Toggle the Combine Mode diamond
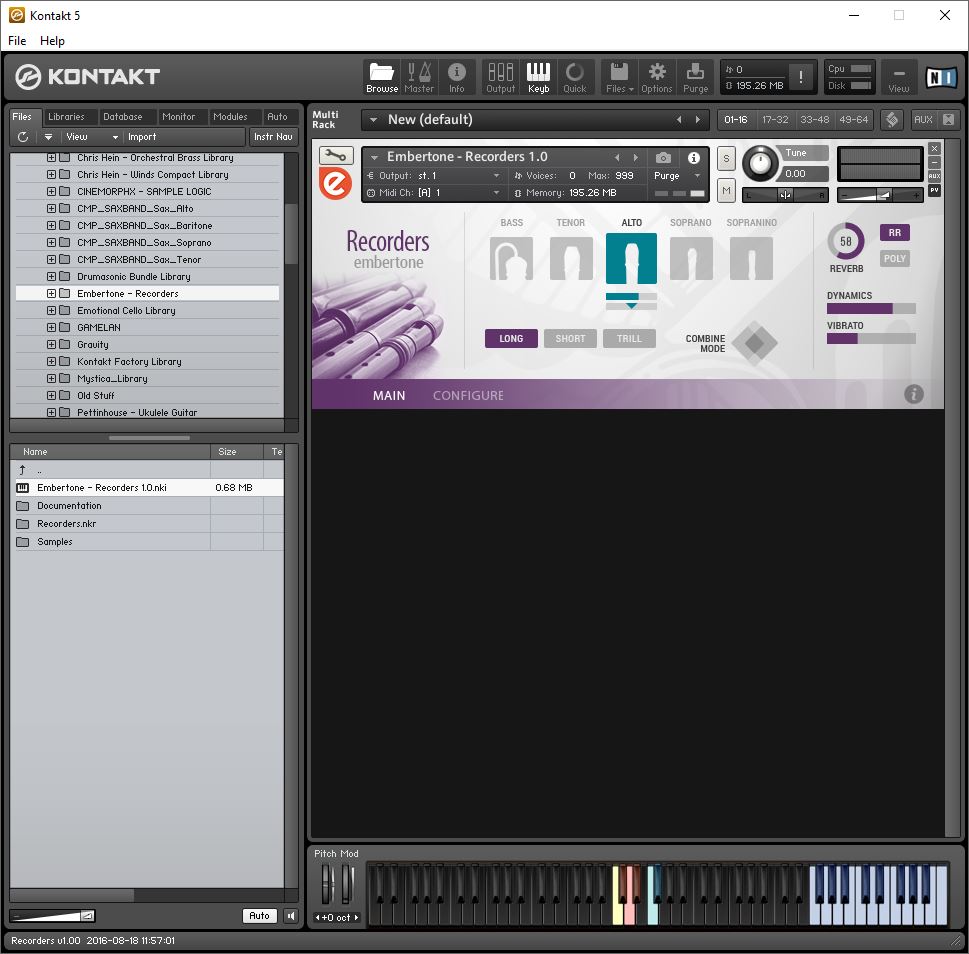 tap(755, 342)
